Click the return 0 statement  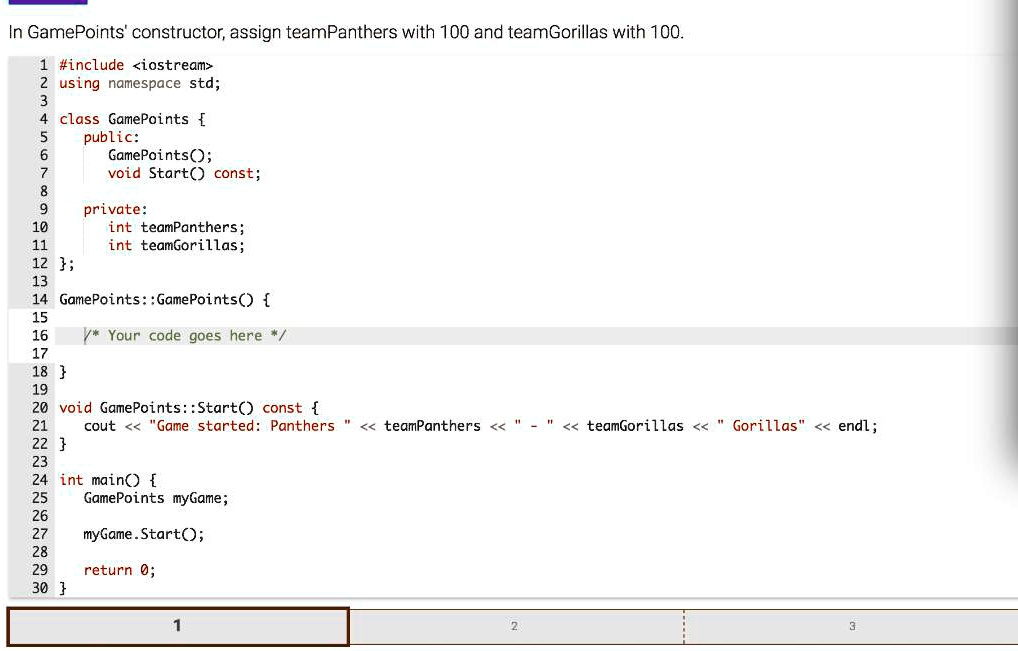coord(120,569)
